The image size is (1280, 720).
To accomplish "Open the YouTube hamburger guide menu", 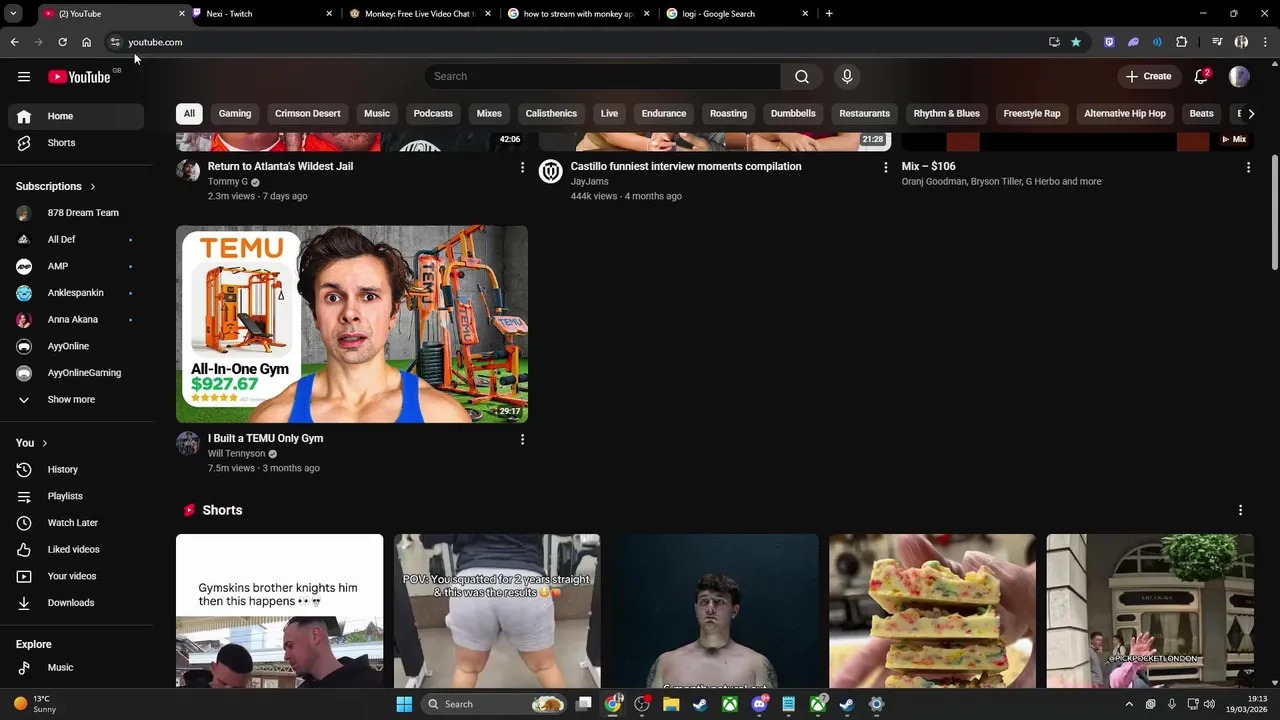I will coord(24,77).
